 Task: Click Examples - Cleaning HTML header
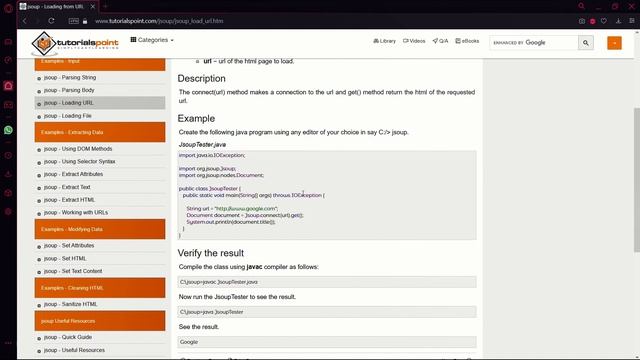(100, 288)
